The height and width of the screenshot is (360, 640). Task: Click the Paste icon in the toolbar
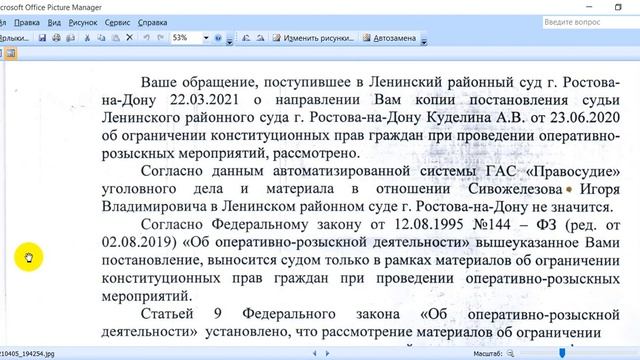116,38
